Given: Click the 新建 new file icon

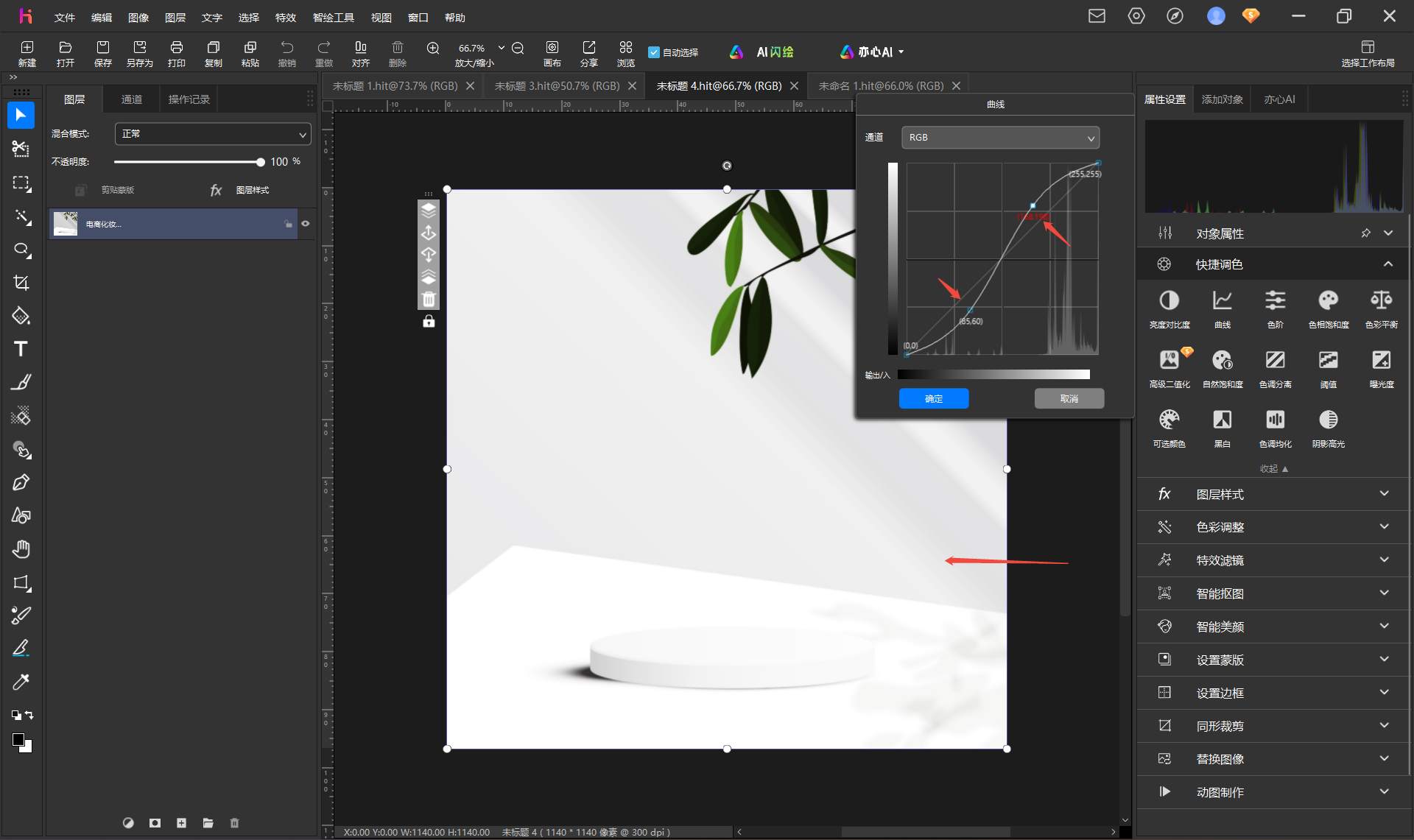Looking at the screenshot, I should 27,53.
